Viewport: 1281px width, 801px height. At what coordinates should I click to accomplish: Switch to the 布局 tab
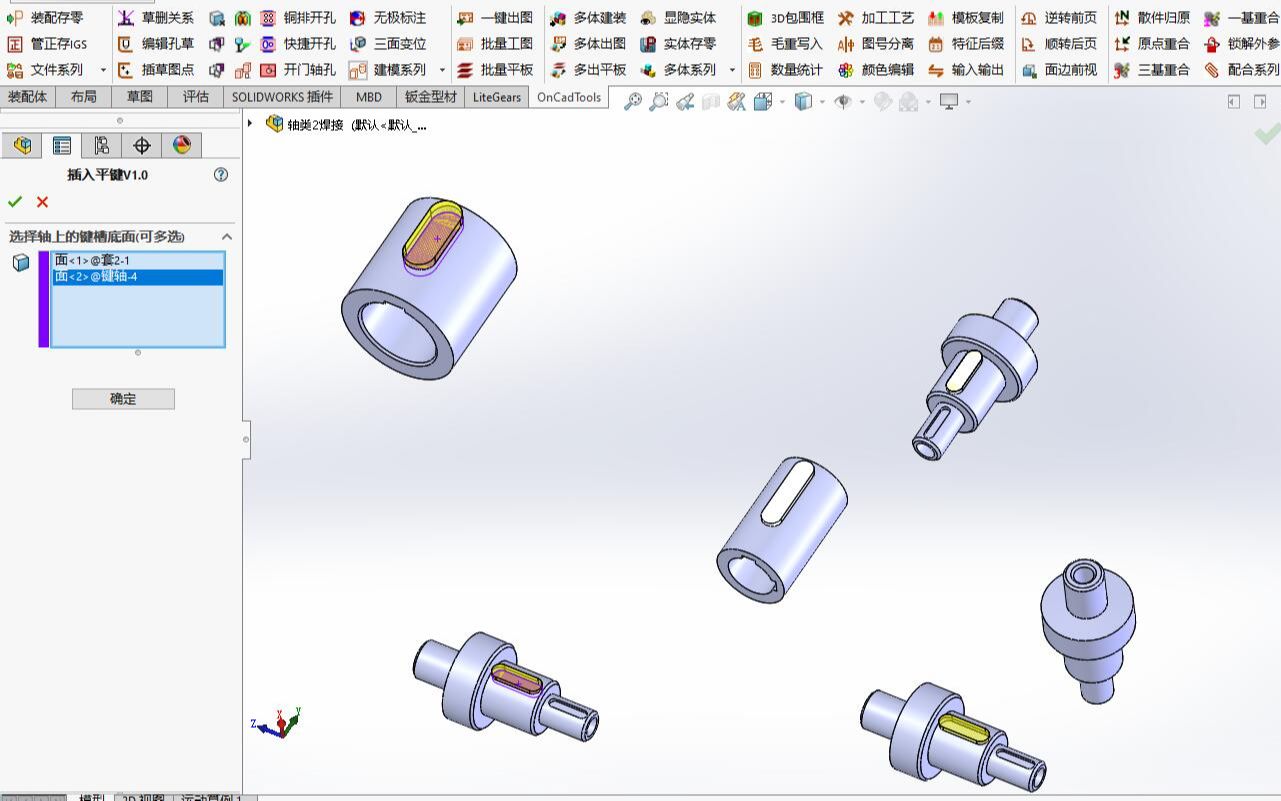[x=84, y=96]
